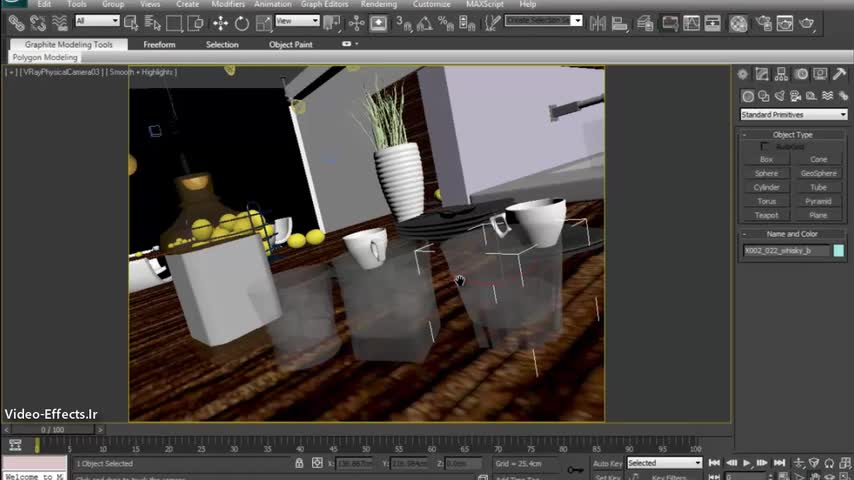854x480 pixels.
Task: Open the Edit menu
Action: pyautogui.click(x=44, y=4)
